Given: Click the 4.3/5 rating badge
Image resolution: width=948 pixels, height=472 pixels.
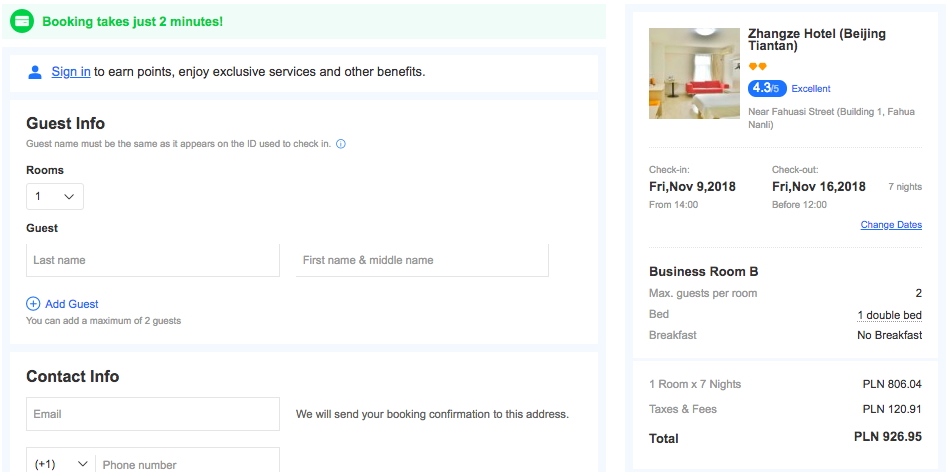Looking at the screenshot, I should click(767, 88).
